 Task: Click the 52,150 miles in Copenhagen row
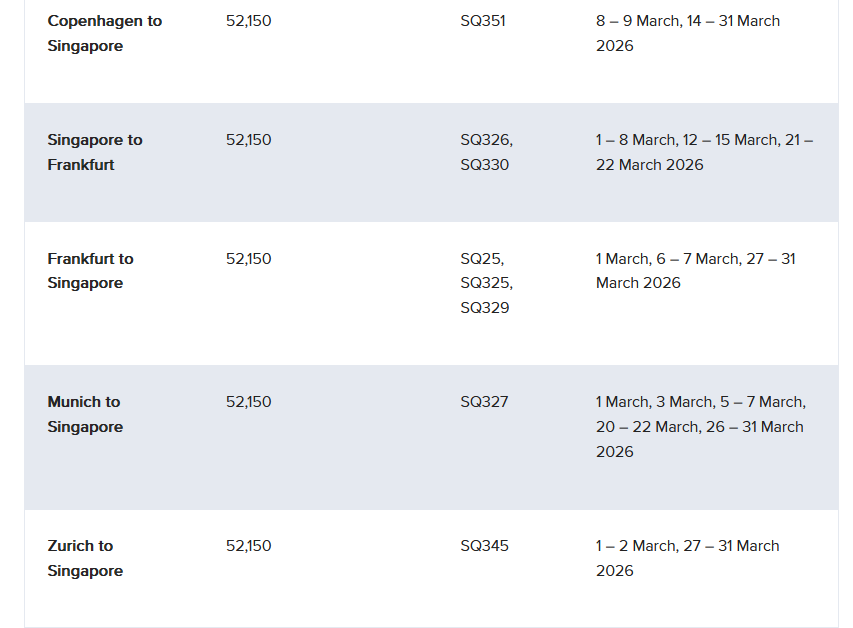click(248, 21)
